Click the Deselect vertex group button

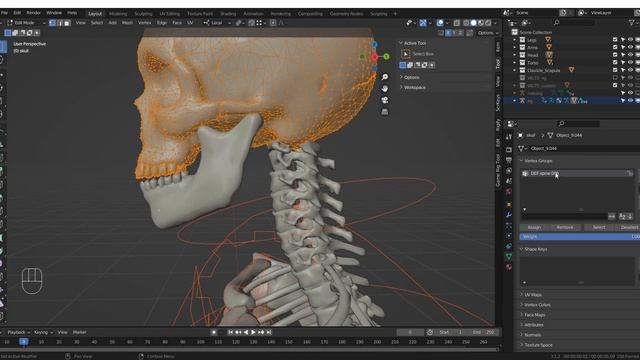(x=629, y=227)
